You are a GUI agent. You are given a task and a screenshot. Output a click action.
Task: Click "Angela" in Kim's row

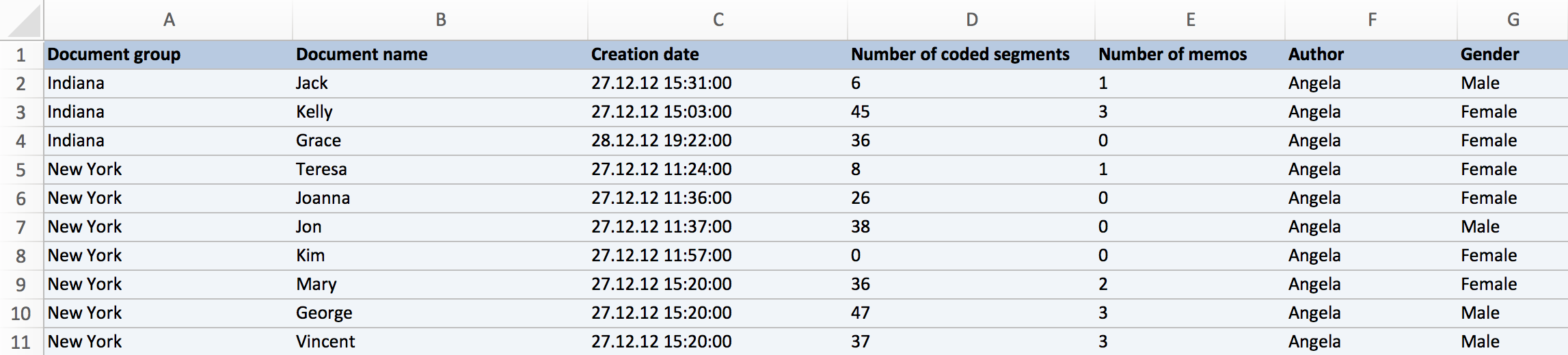pyautogui.click(x=1314, y=256)
